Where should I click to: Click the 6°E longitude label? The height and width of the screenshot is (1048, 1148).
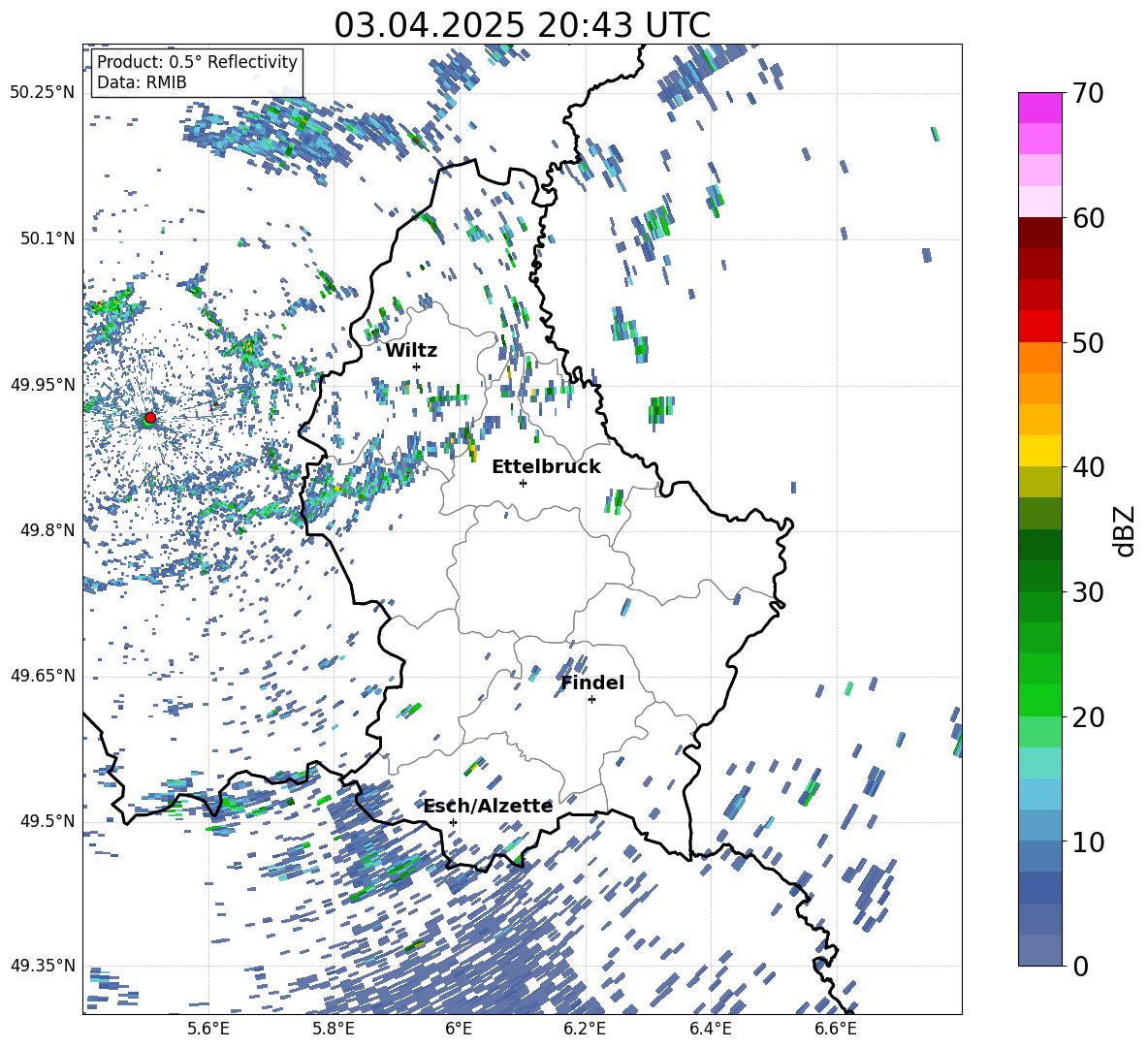click(459, 1029)
